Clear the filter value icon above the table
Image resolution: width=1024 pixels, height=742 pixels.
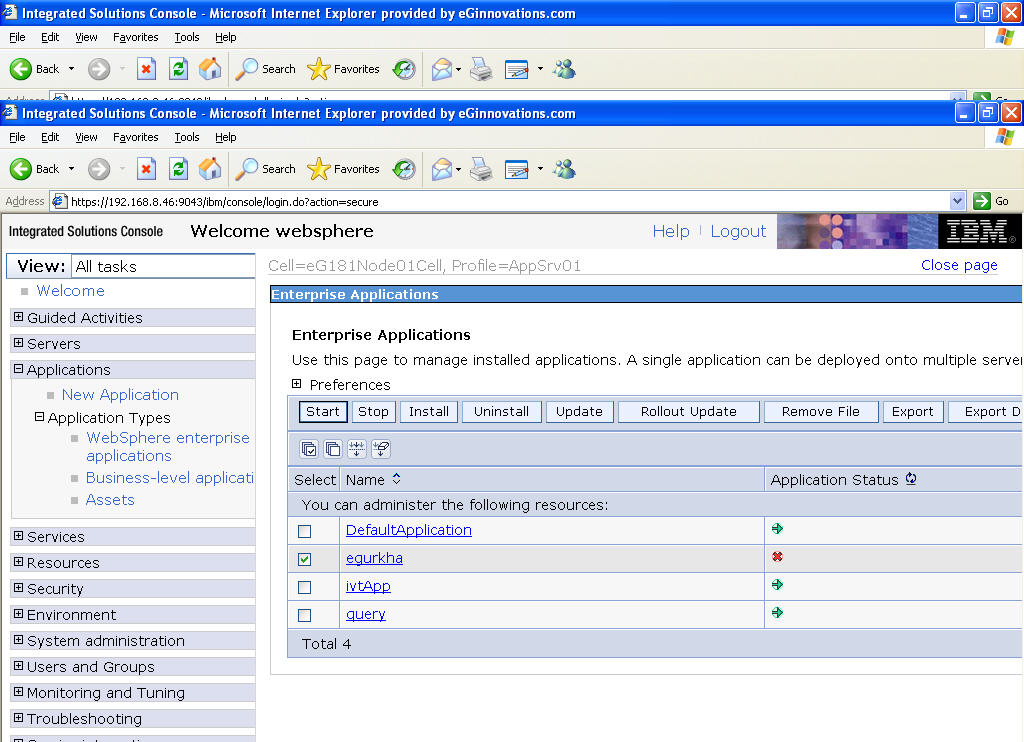click(x=381, y=449)
